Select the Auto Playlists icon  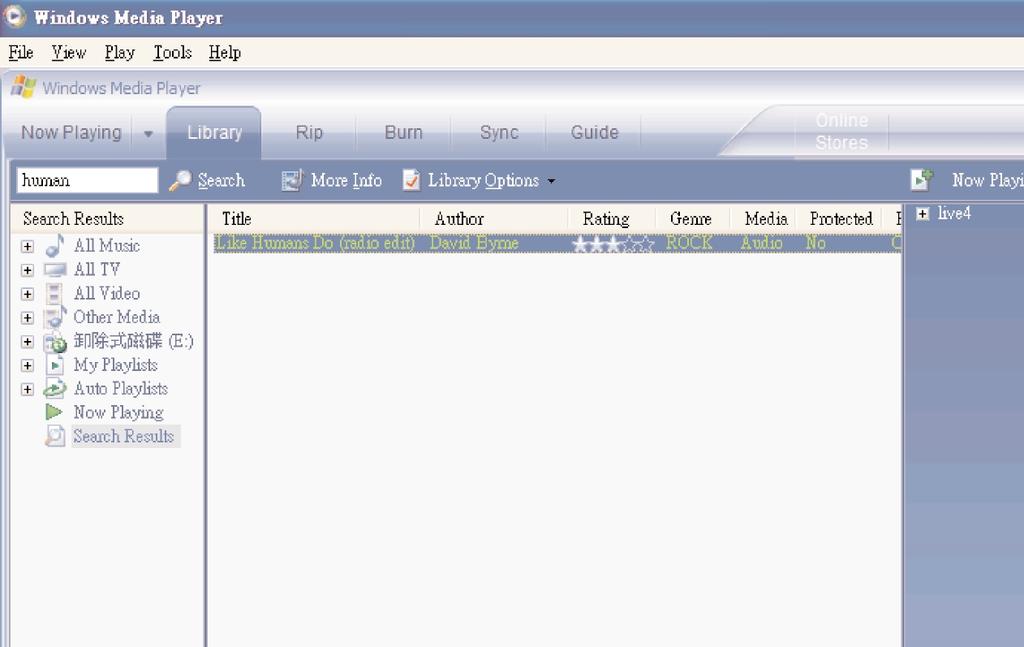click(x=55, y=388)
